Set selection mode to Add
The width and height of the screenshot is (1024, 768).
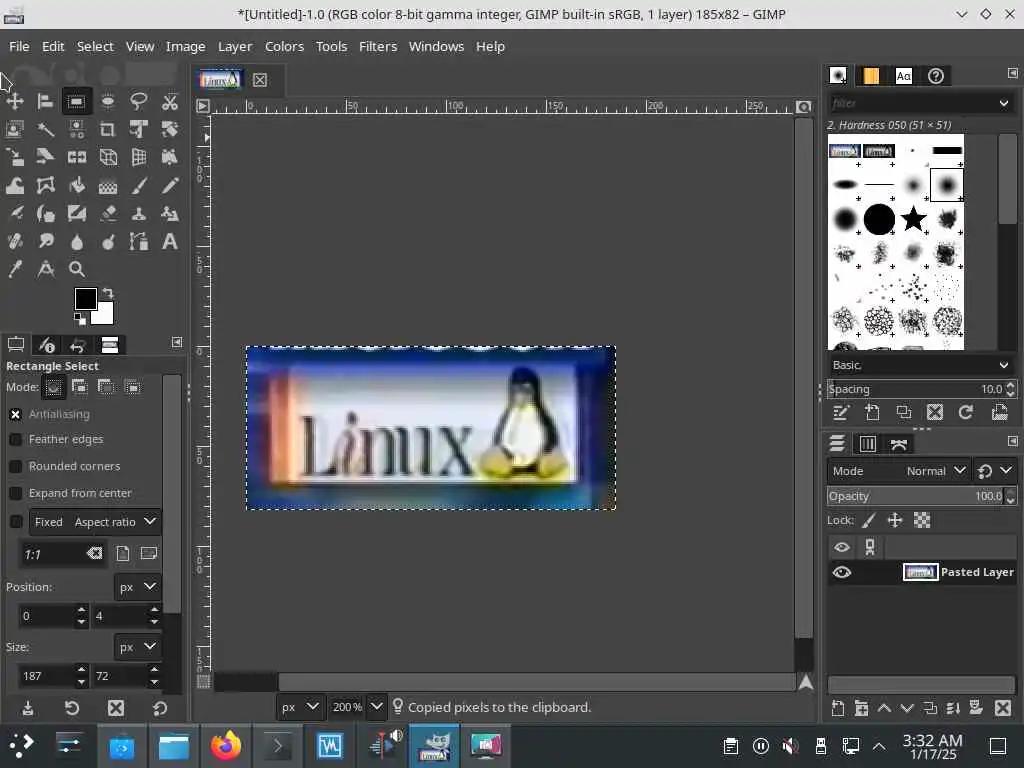[x=80, y=387]
